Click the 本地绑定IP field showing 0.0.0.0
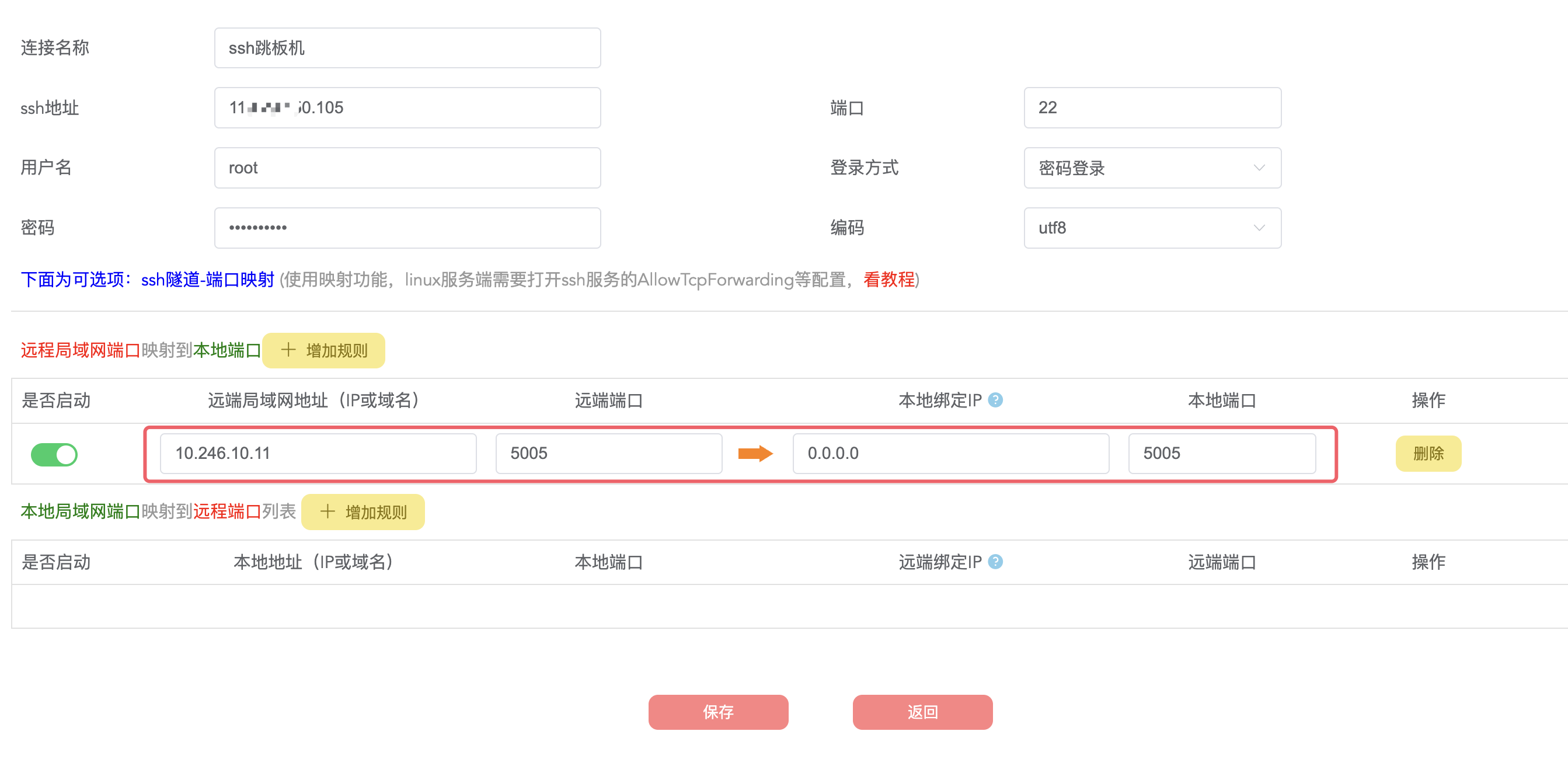The width and height of the screenshot is (1568, 759). [950, 454]
